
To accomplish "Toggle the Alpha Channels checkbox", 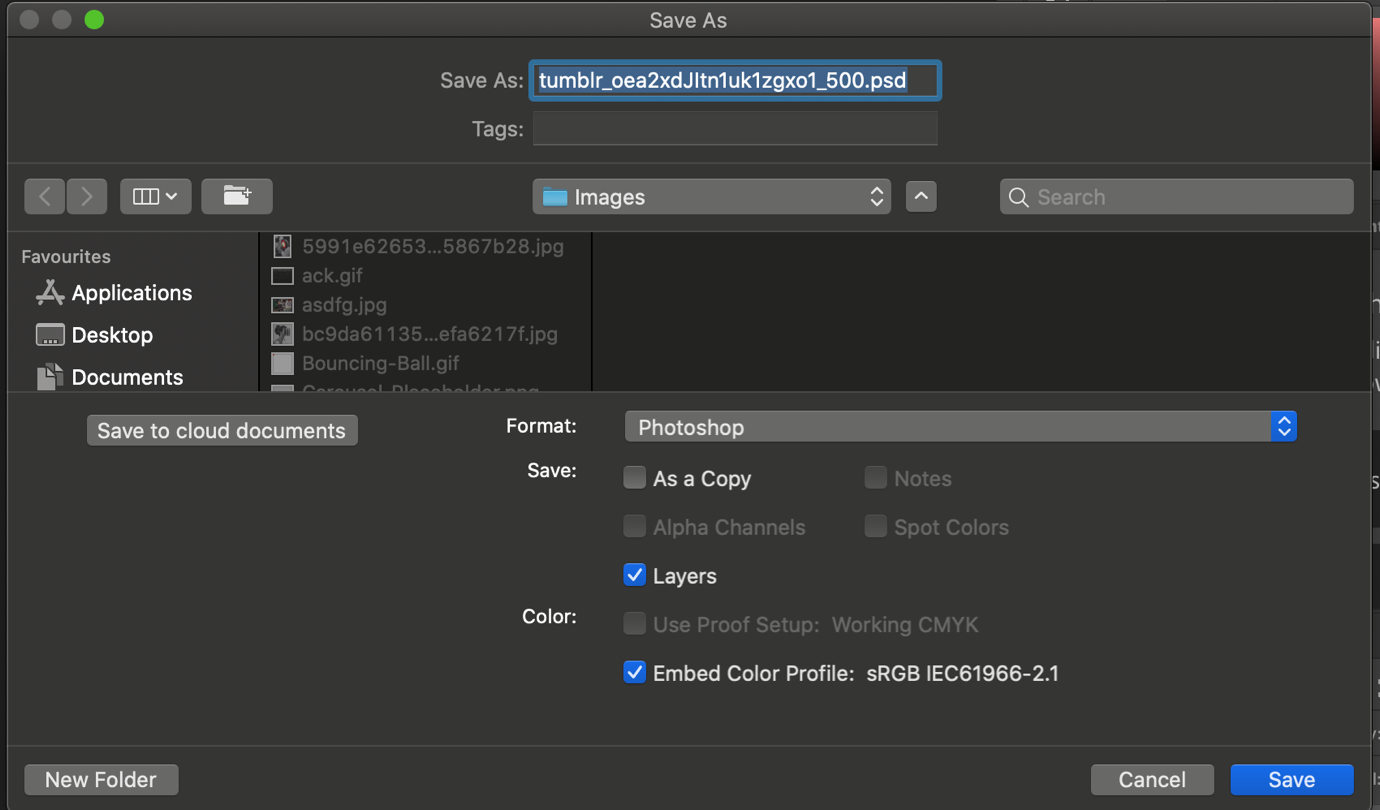I will click(634, 526).
